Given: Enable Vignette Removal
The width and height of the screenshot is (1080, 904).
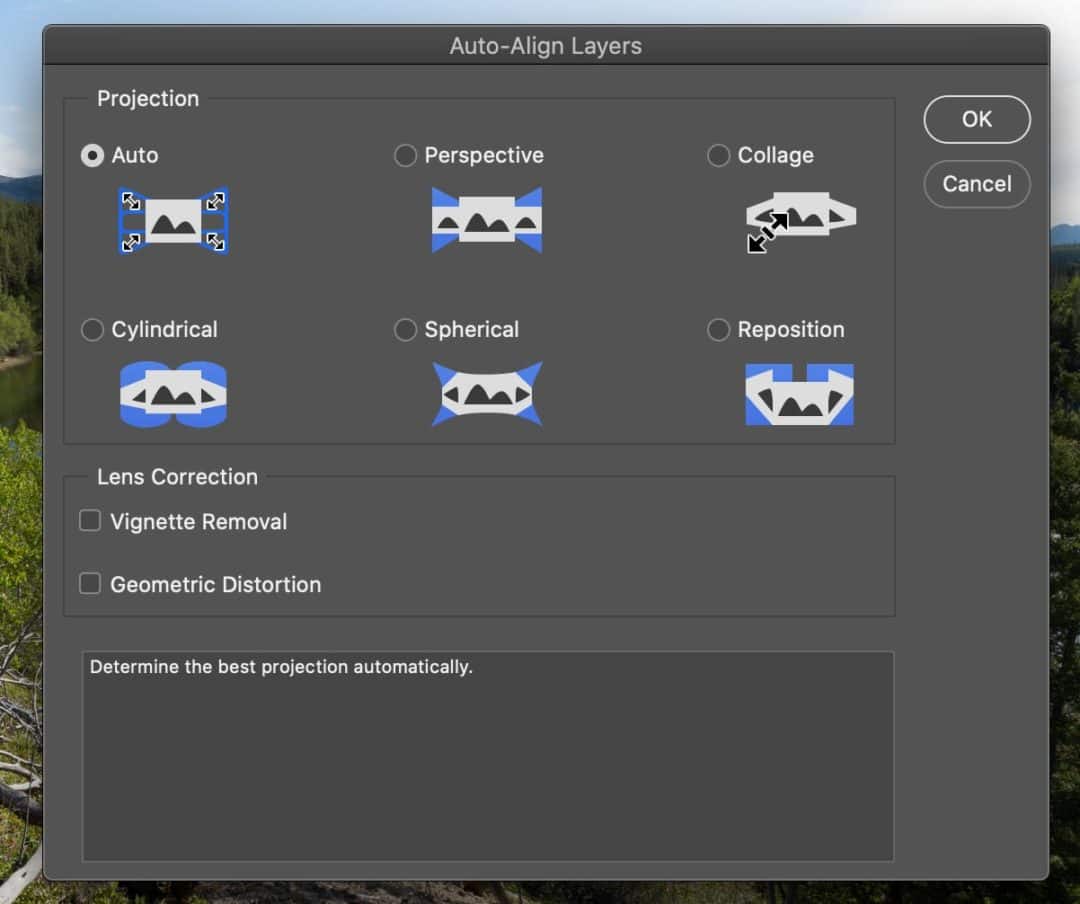Looking at the screenshot, I should click(89, 520).
